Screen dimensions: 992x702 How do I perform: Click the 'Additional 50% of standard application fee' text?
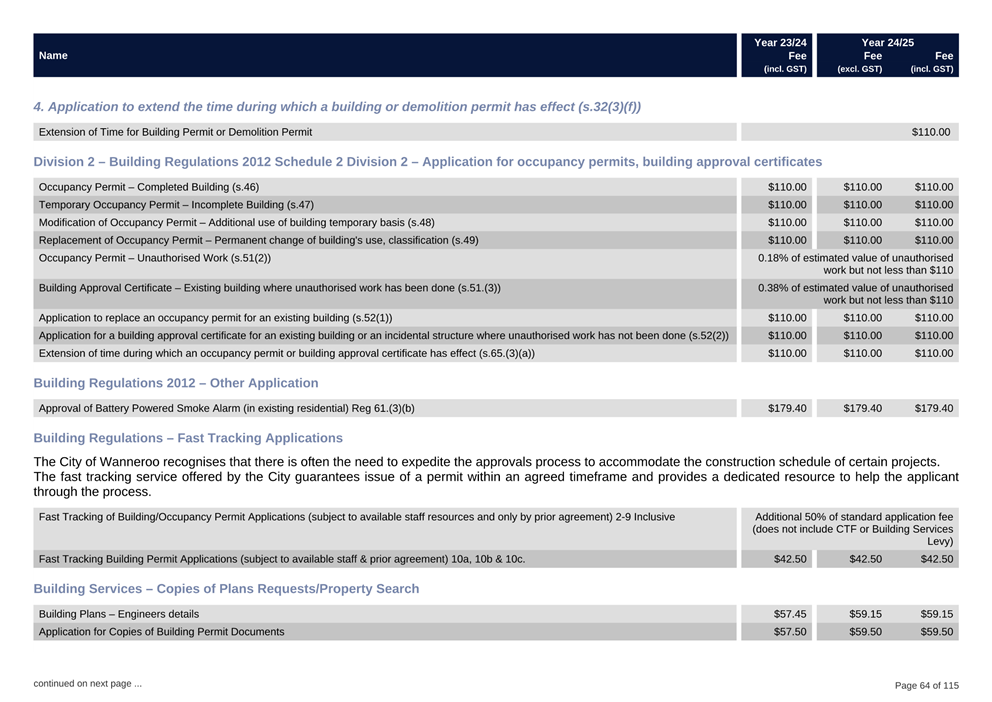point(853,517)
